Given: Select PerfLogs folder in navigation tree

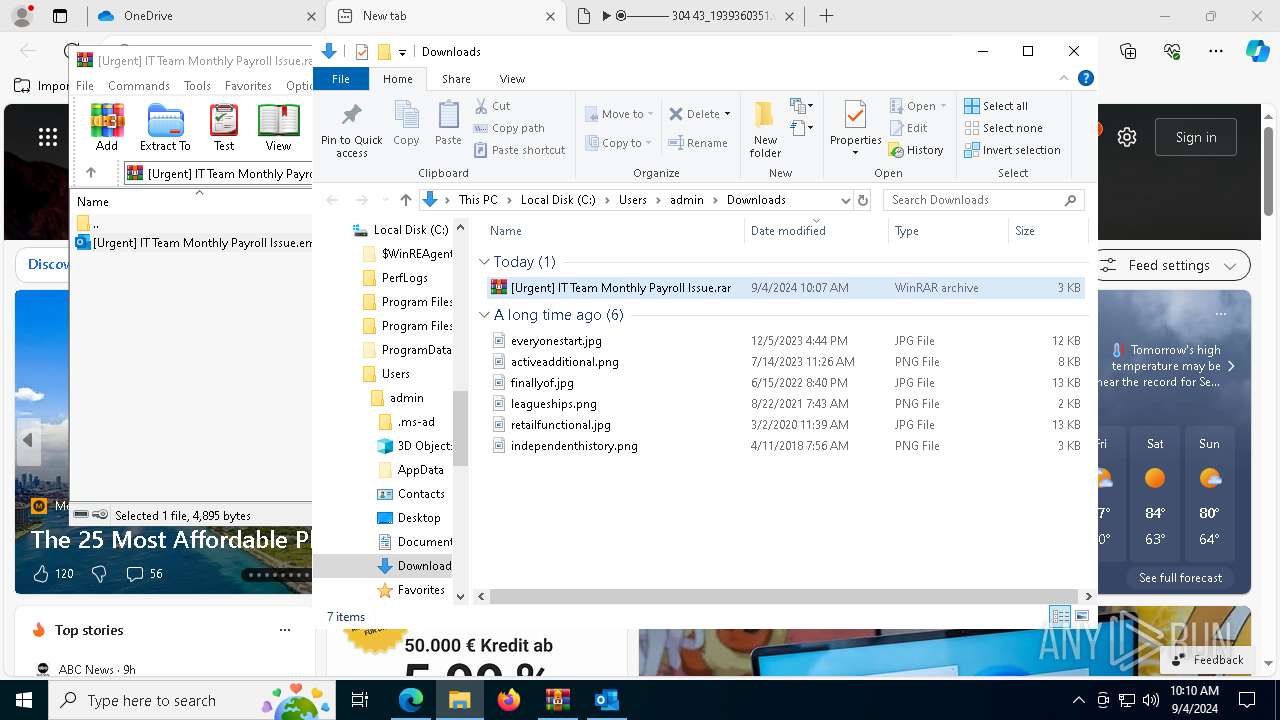Looking at the screenshot, I should coord(404,278).
